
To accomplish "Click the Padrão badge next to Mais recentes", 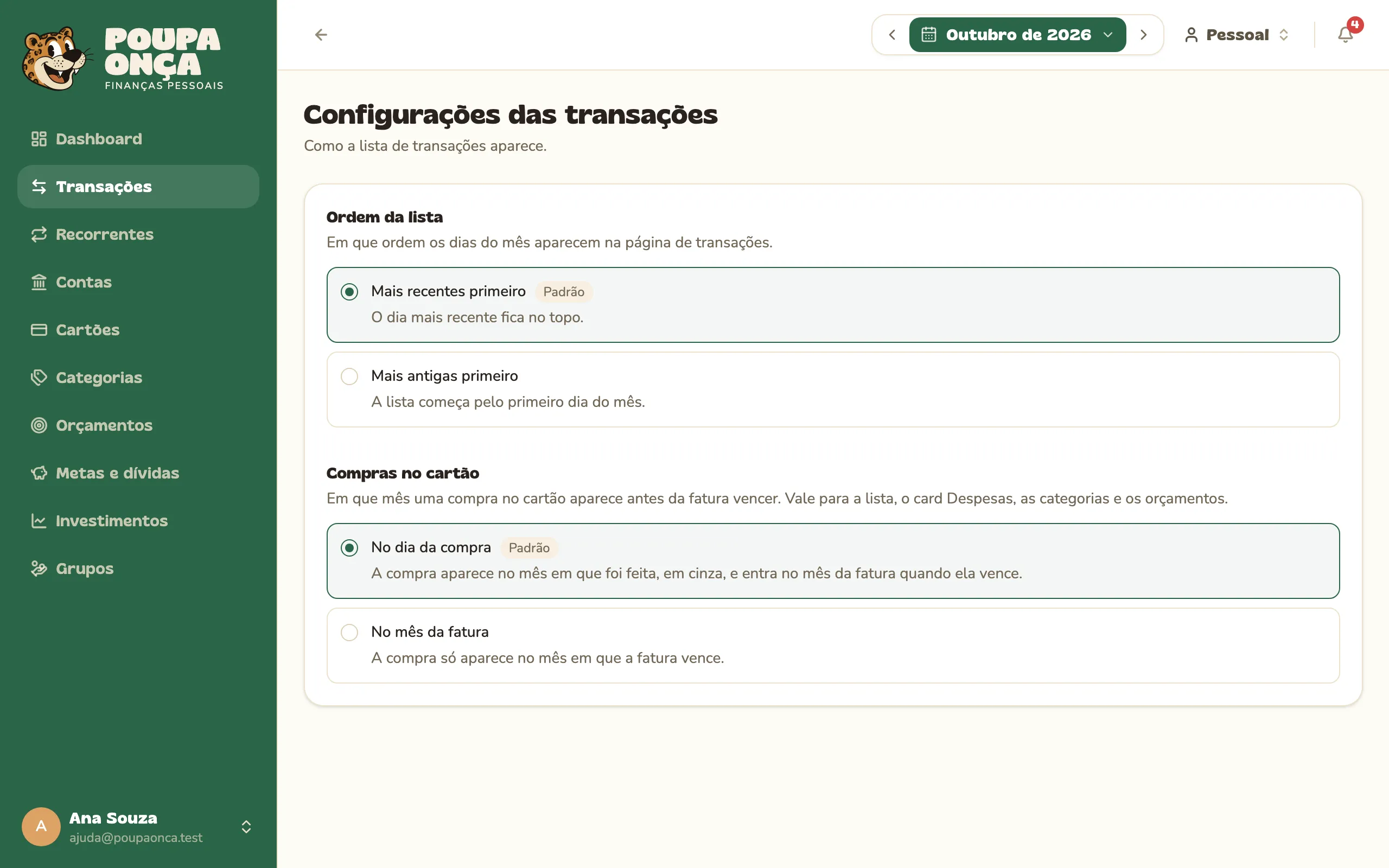I will (564, 292).
